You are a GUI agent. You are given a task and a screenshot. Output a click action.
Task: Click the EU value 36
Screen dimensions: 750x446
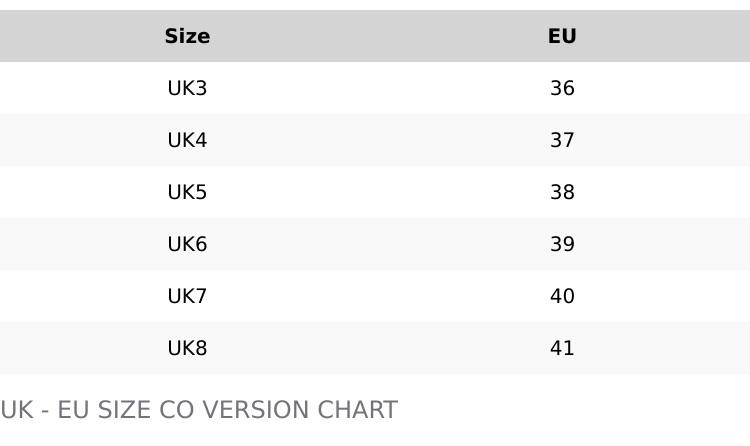tap(562, 88)
